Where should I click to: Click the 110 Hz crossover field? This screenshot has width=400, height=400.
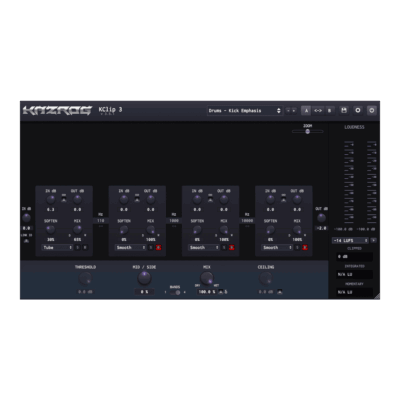[x=101, y=221]
